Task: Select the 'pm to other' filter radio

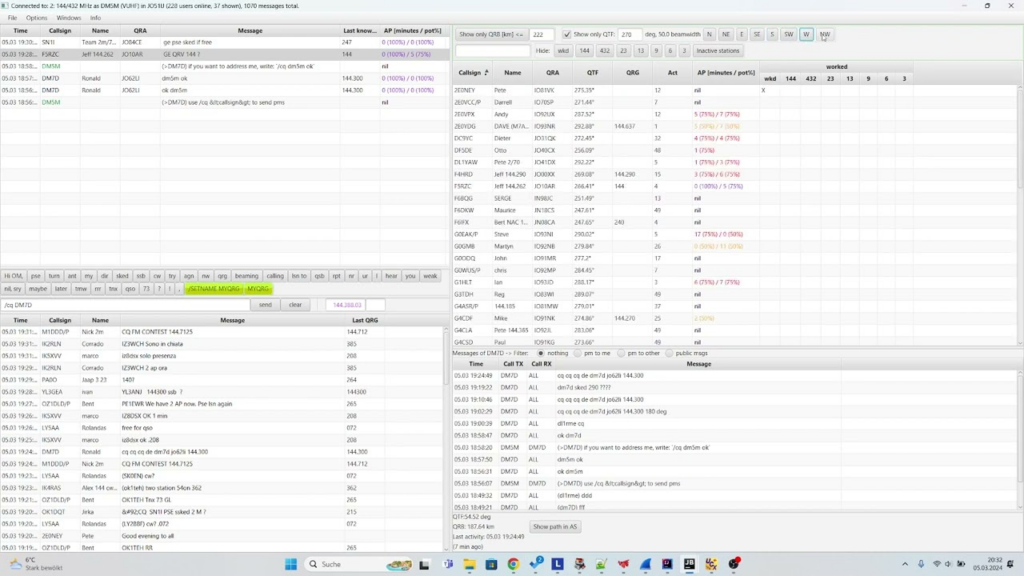Action: point(621,353)
